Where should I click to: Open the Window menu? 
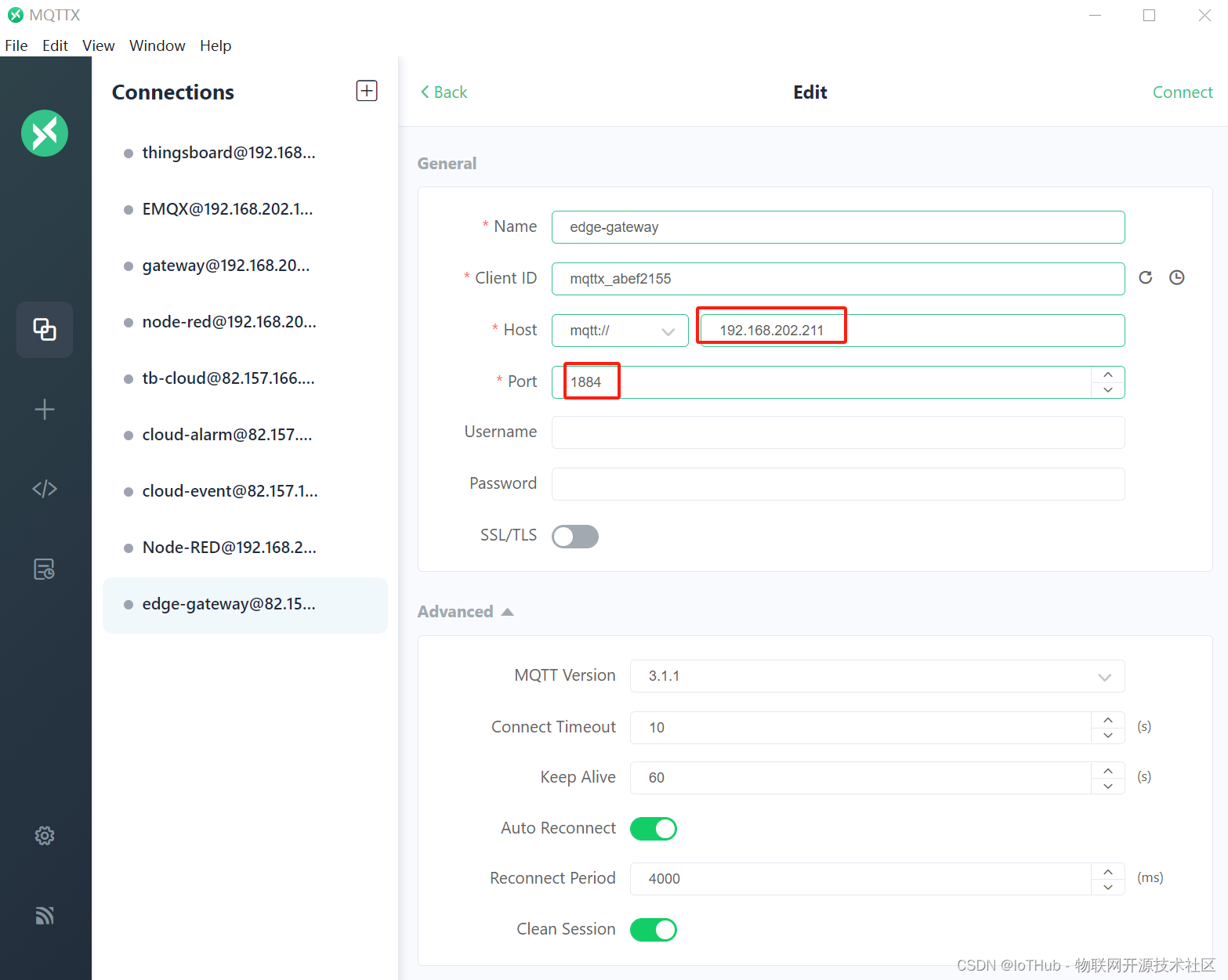click(x=158, y=45)
